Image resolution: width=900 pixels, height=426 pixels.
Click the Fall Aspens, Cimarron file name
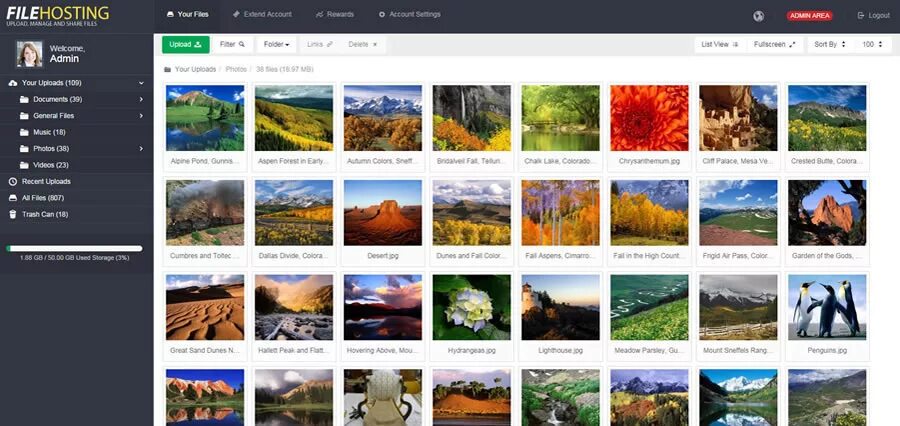[561, 256]
